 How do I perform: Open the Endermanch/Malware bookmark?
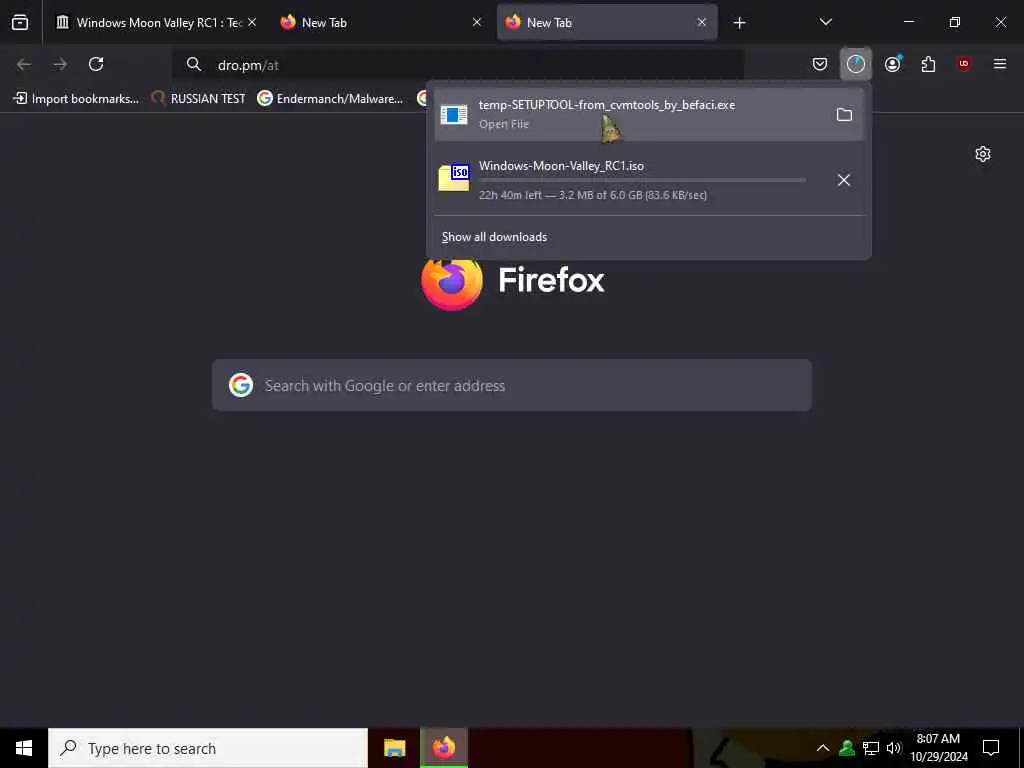(330, 99)
